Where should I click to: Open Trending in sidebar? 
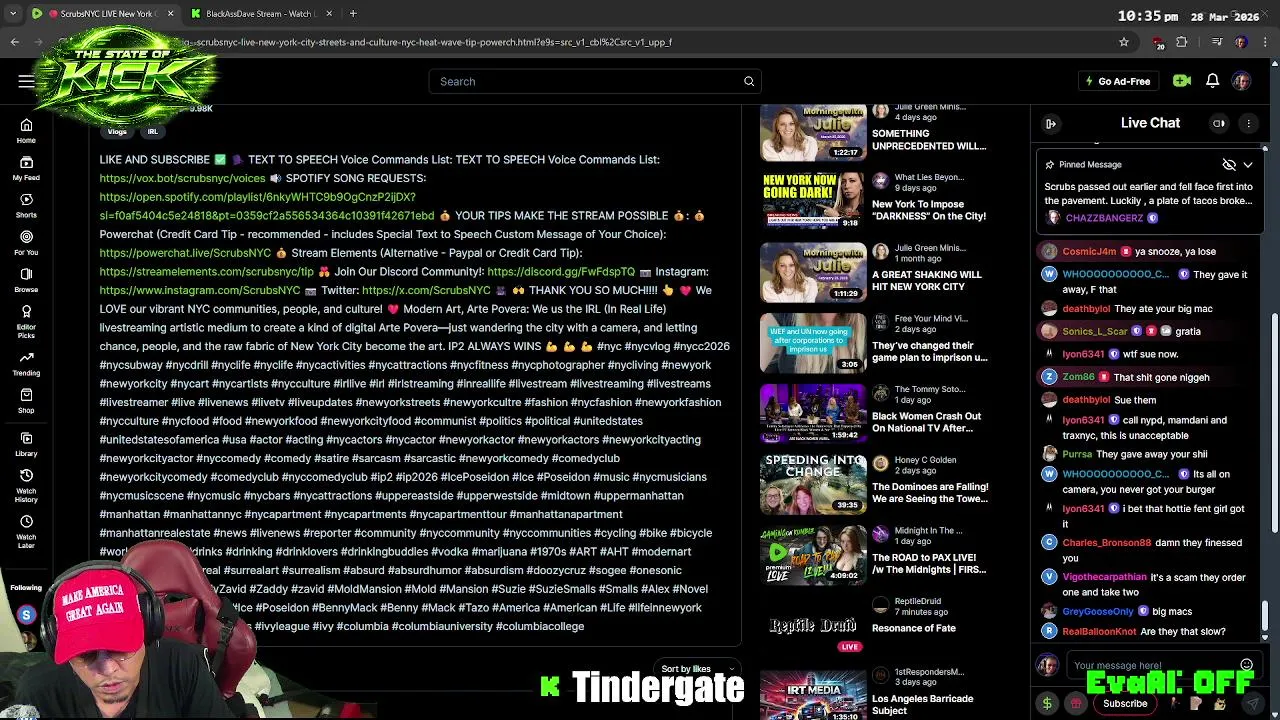26,362
